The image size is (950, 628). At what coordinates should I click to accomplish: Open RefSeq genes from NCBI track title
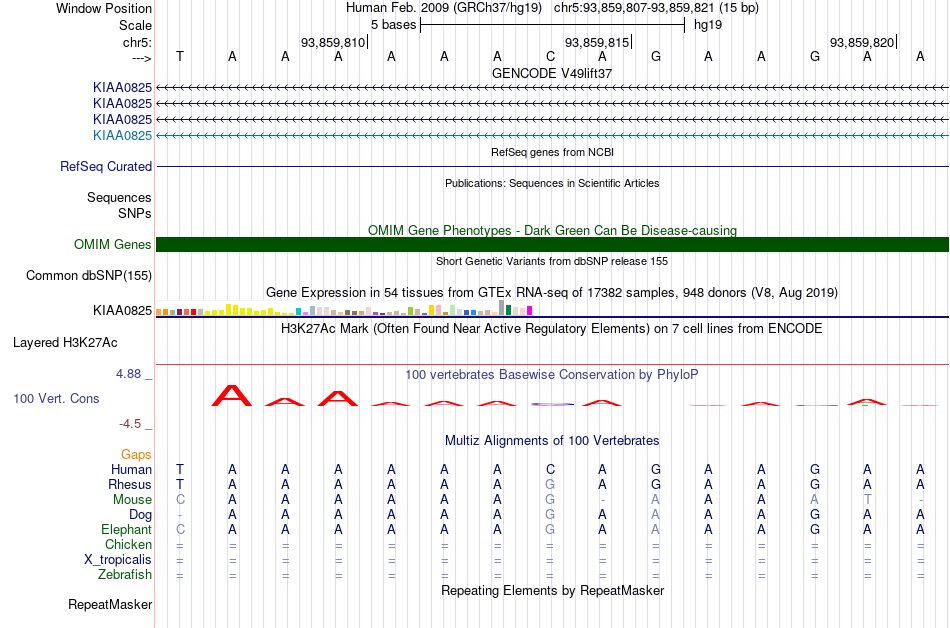(552, 152)
